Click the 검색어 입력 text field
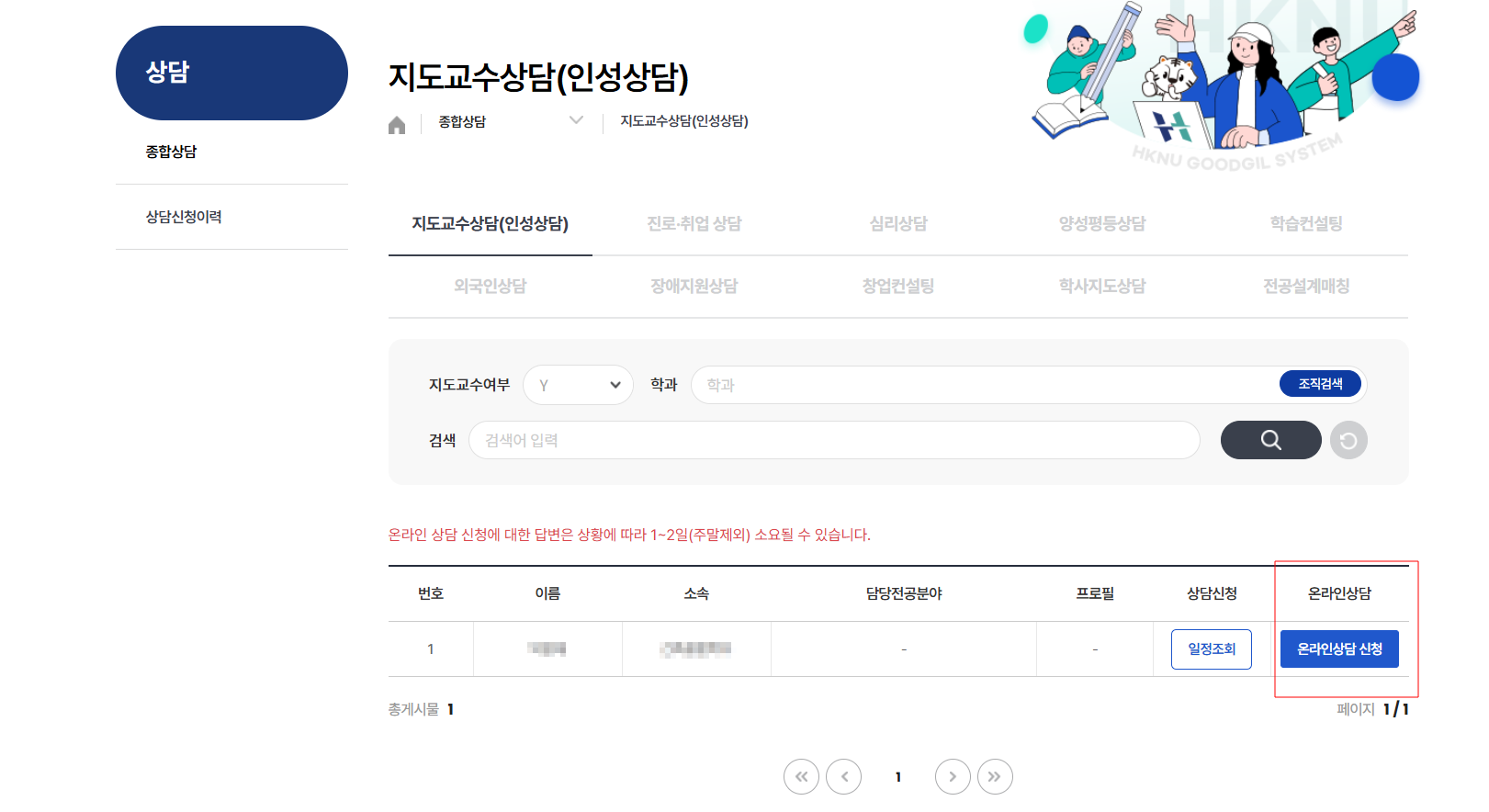 click(833, 440)
